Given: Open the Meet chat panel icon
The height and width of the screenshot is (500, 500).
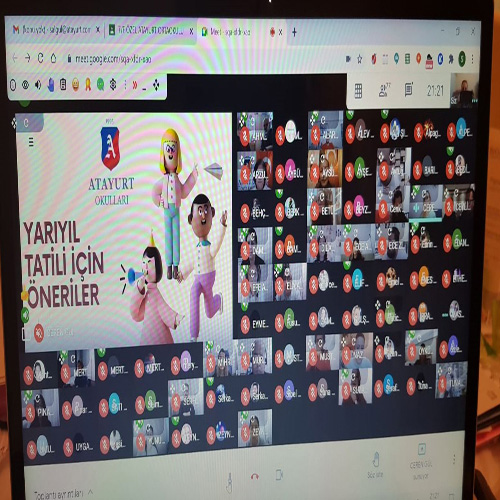Looking at the screenshot, I should coord(409,90).
